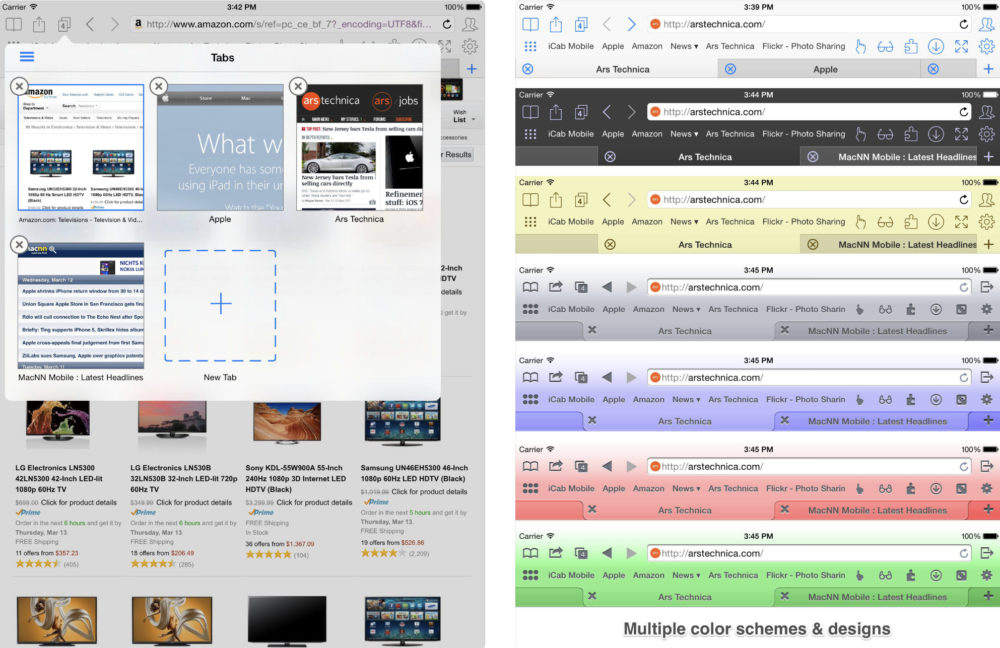
Task: Expand News dropdown in purple scheme
Action: click(686, 399)
